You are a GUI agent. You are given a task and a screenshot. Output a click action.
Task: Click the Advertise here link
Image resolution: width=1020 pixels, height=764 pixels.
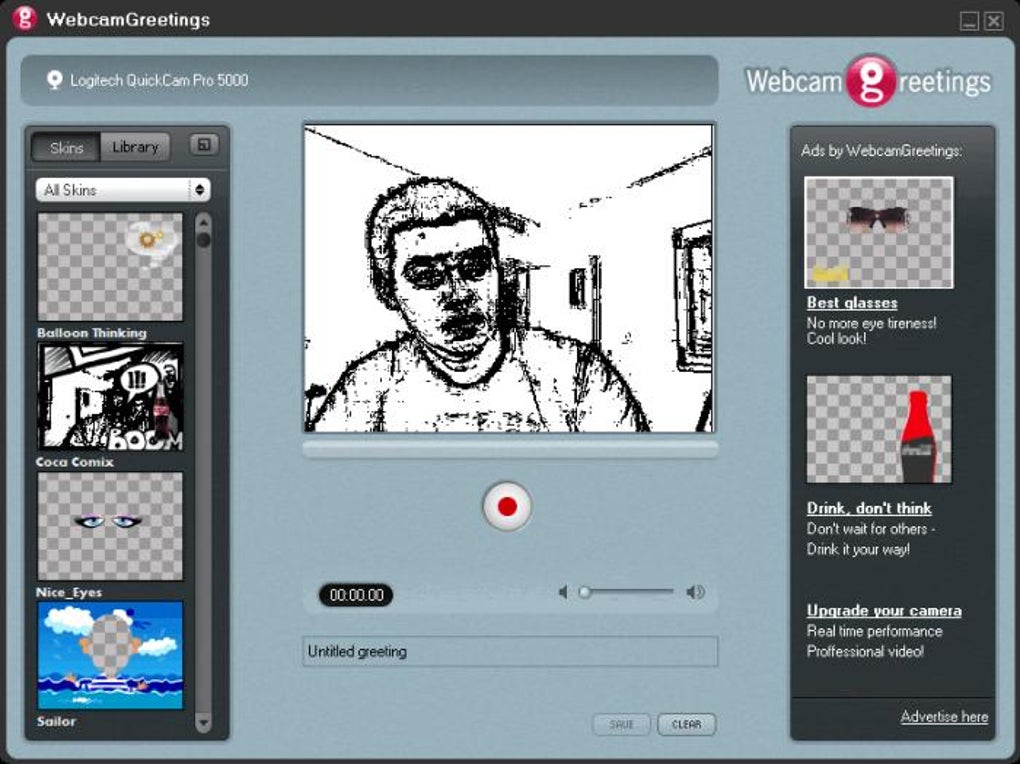944,716
